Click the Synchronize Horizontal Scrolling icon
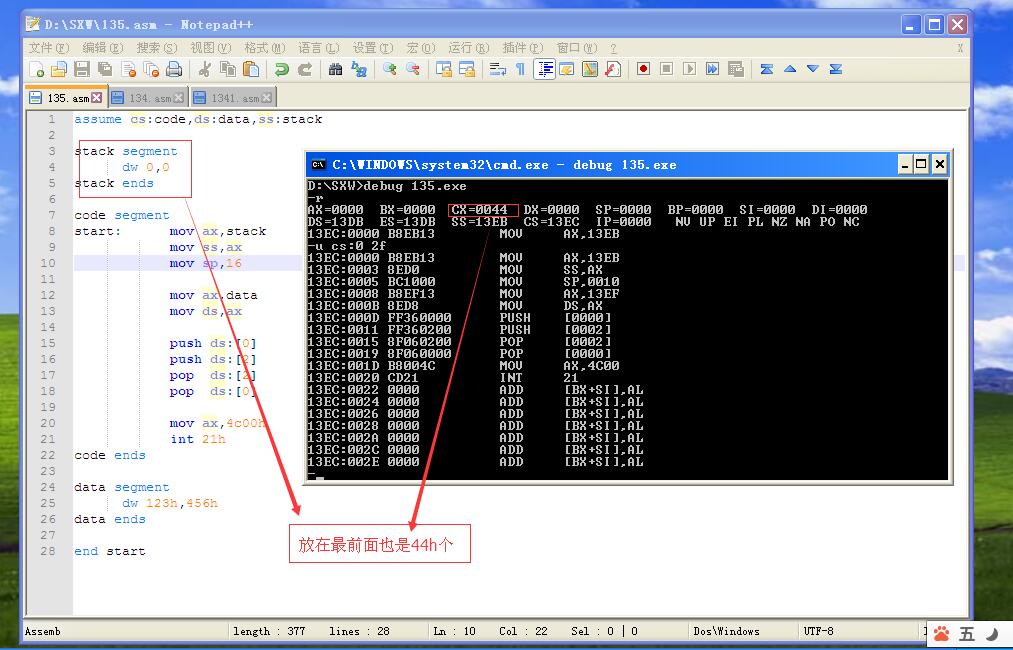 coord(466,69)
